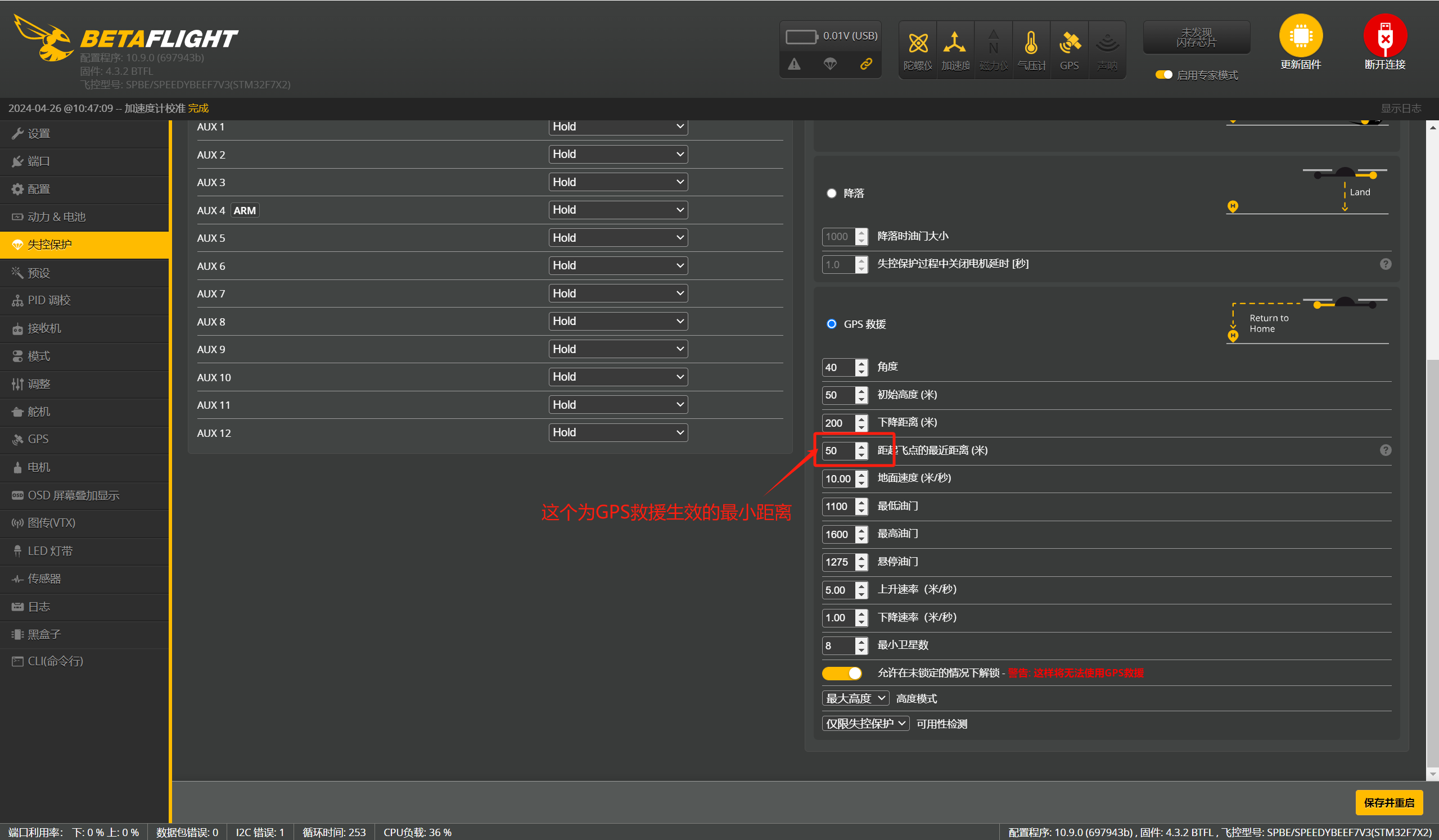
Task: Click the 保存并重启 save and reboot button
Action: click(1388, 803)
